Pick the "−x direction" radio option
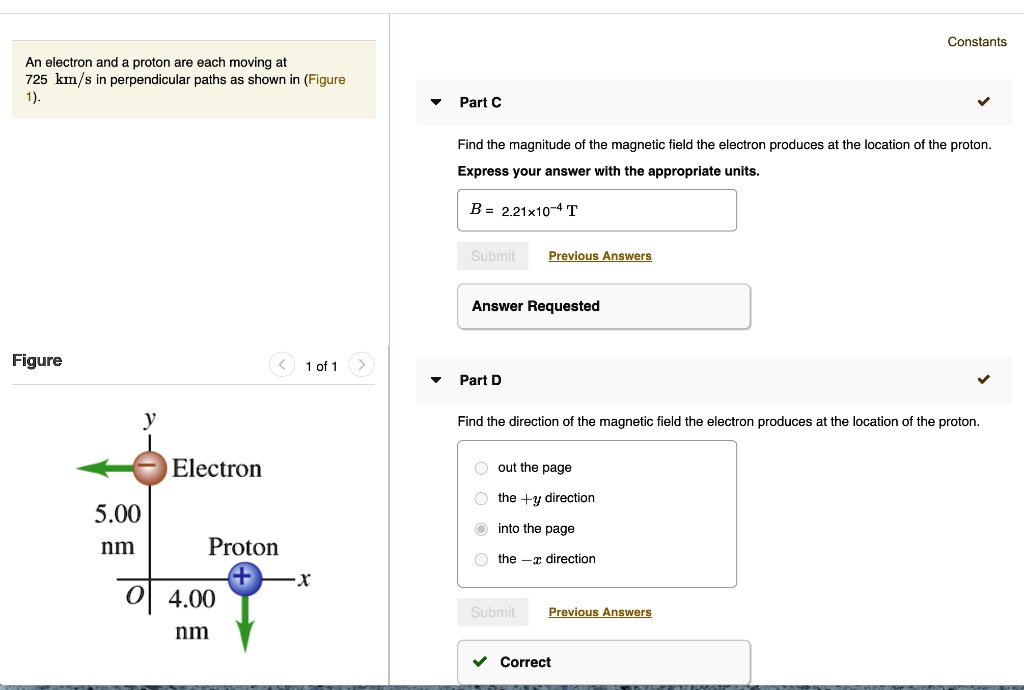 481,559
